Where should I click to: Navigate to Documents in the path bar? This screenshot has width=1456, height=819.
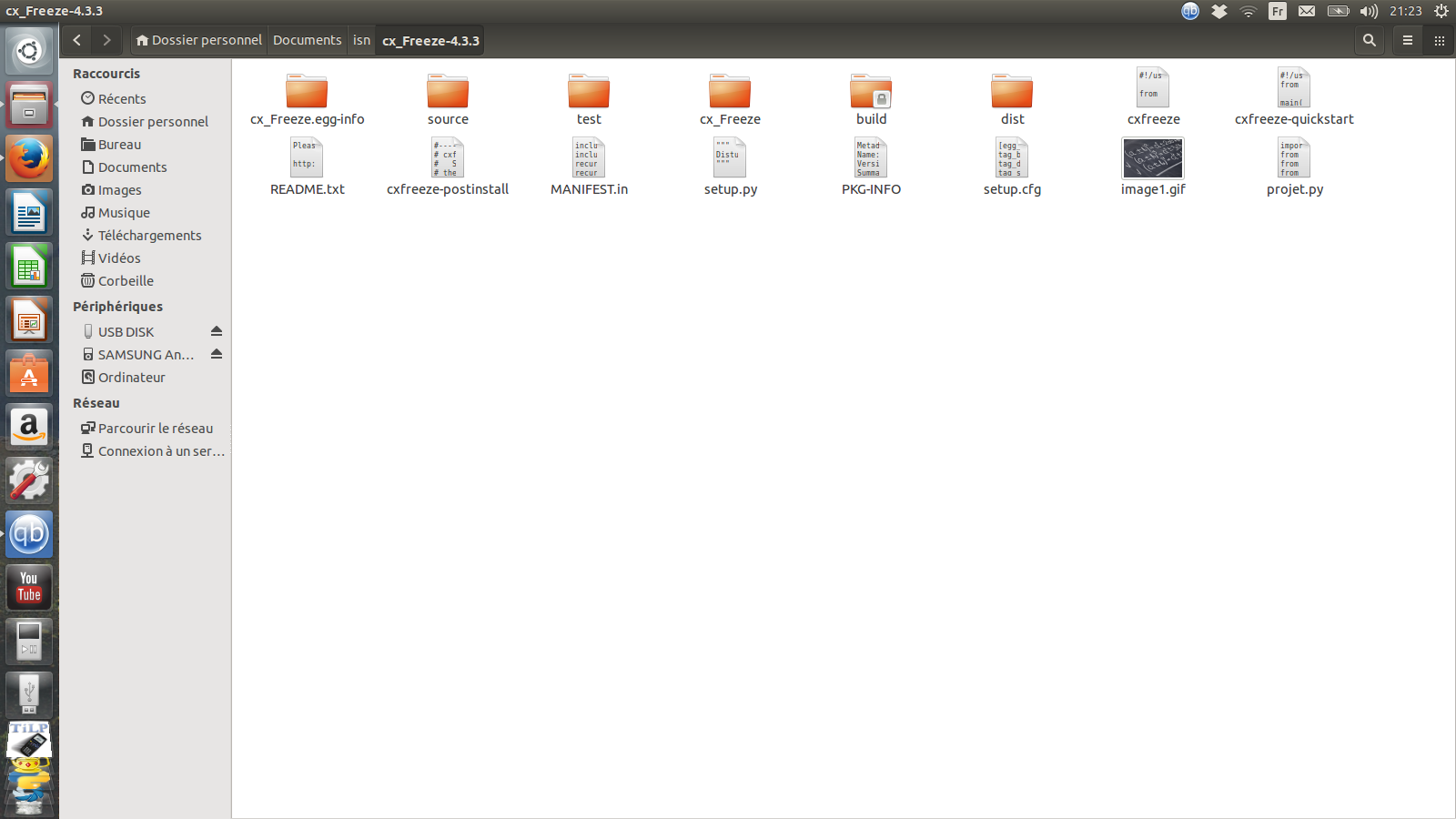click(x=307, y=40)
